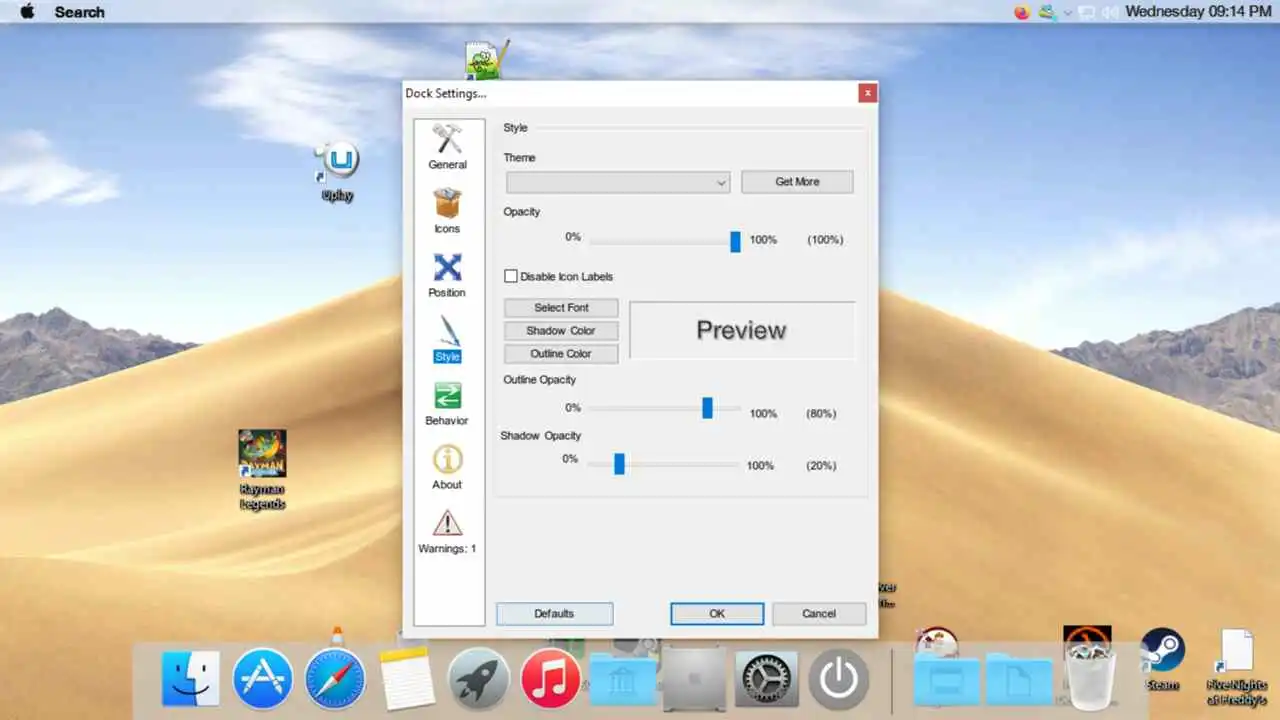The height and width of the screenshot is (720, 1280).
Task: Open the library folder in dock
Action: pos(623,680)
